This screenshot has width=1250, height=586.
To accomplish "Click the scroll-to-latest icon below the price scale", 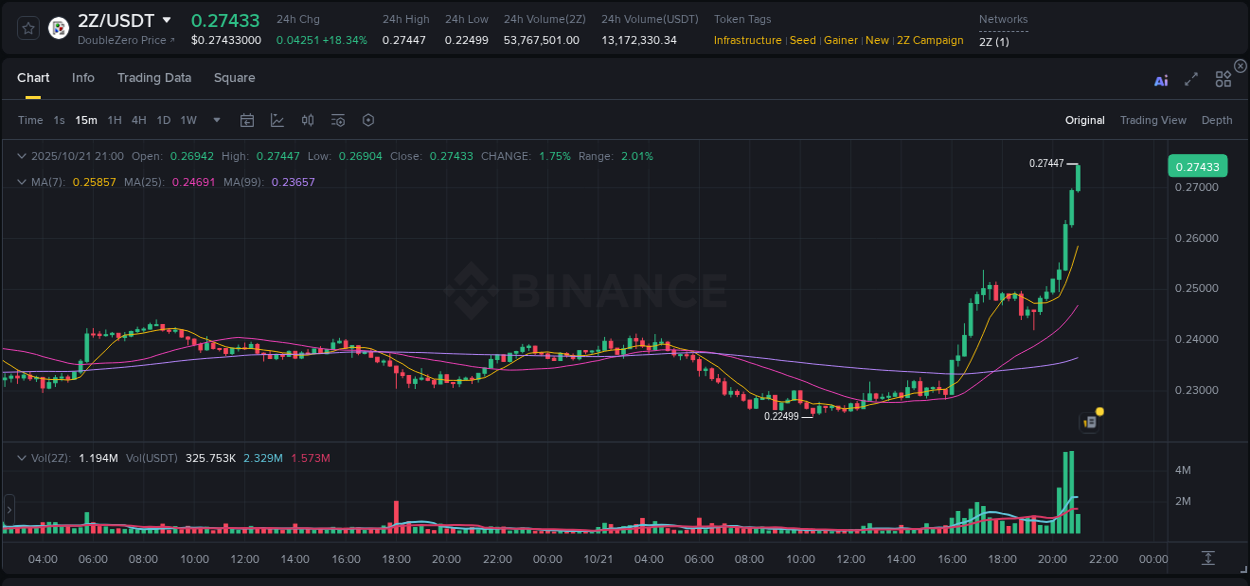I will coord(1209,560).
